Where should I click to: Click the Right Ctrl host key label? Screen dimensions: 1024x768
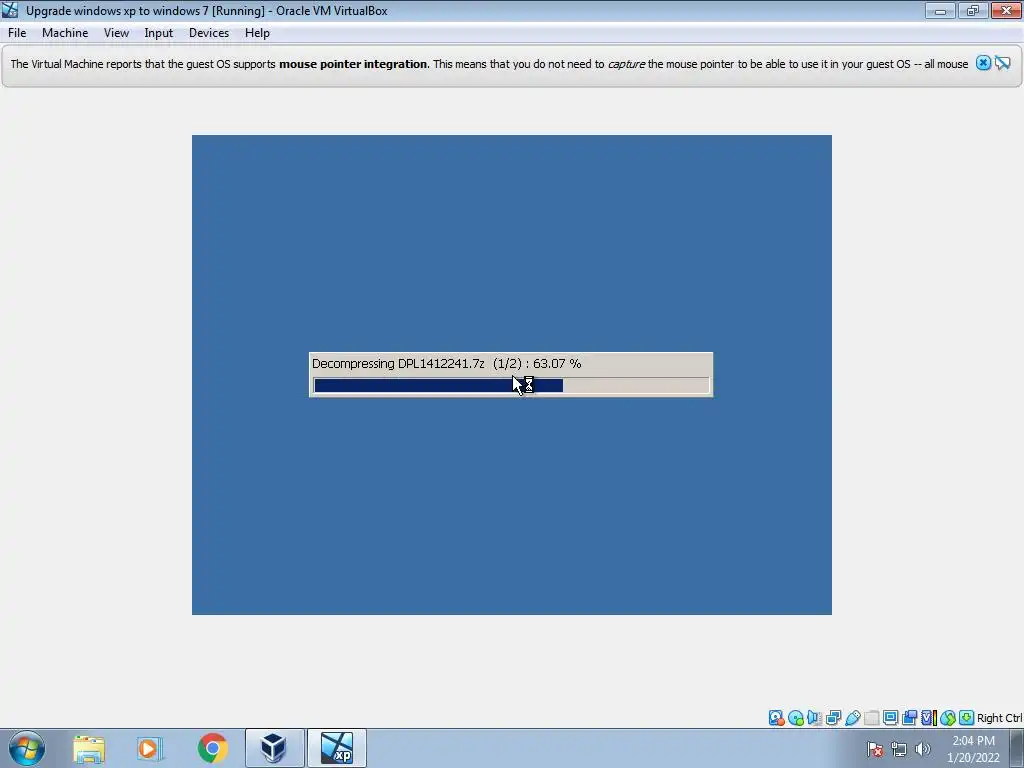point(1000,718)
